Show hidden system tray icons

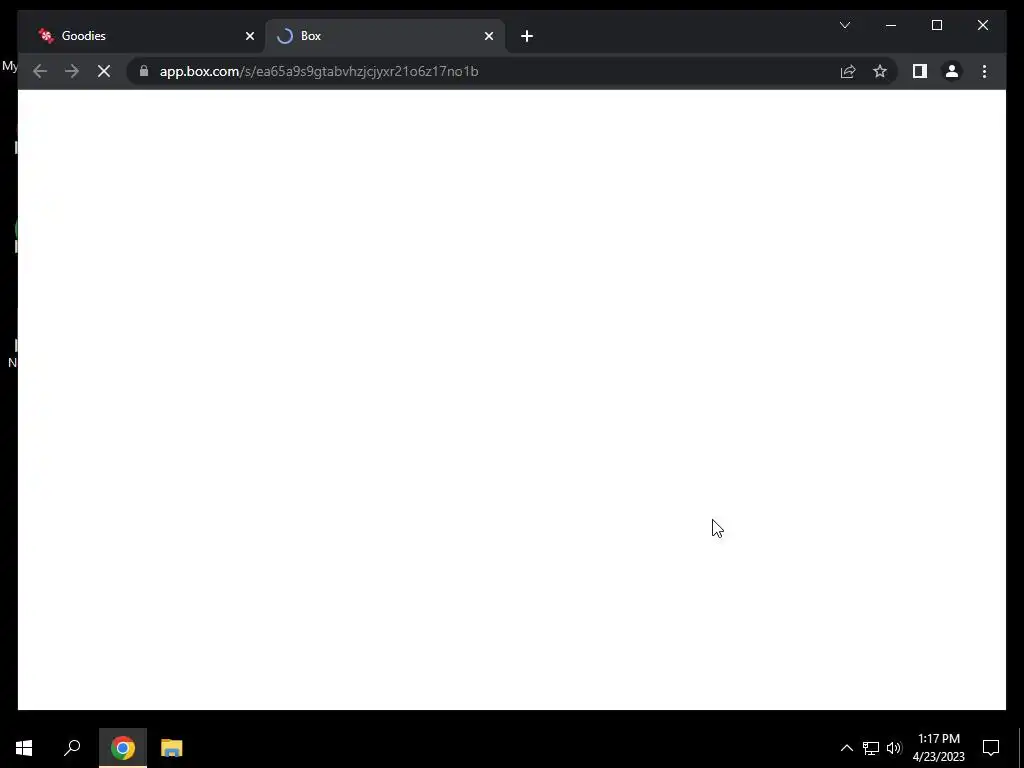pos(846,748)
